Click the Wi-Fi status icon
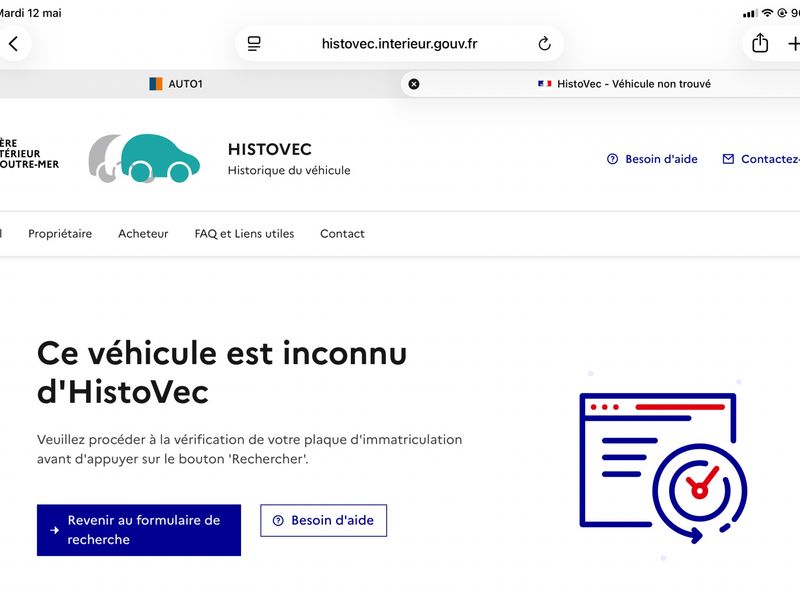Screen dimensions: 800x600 pyautogui.click(x=767, y=13)
